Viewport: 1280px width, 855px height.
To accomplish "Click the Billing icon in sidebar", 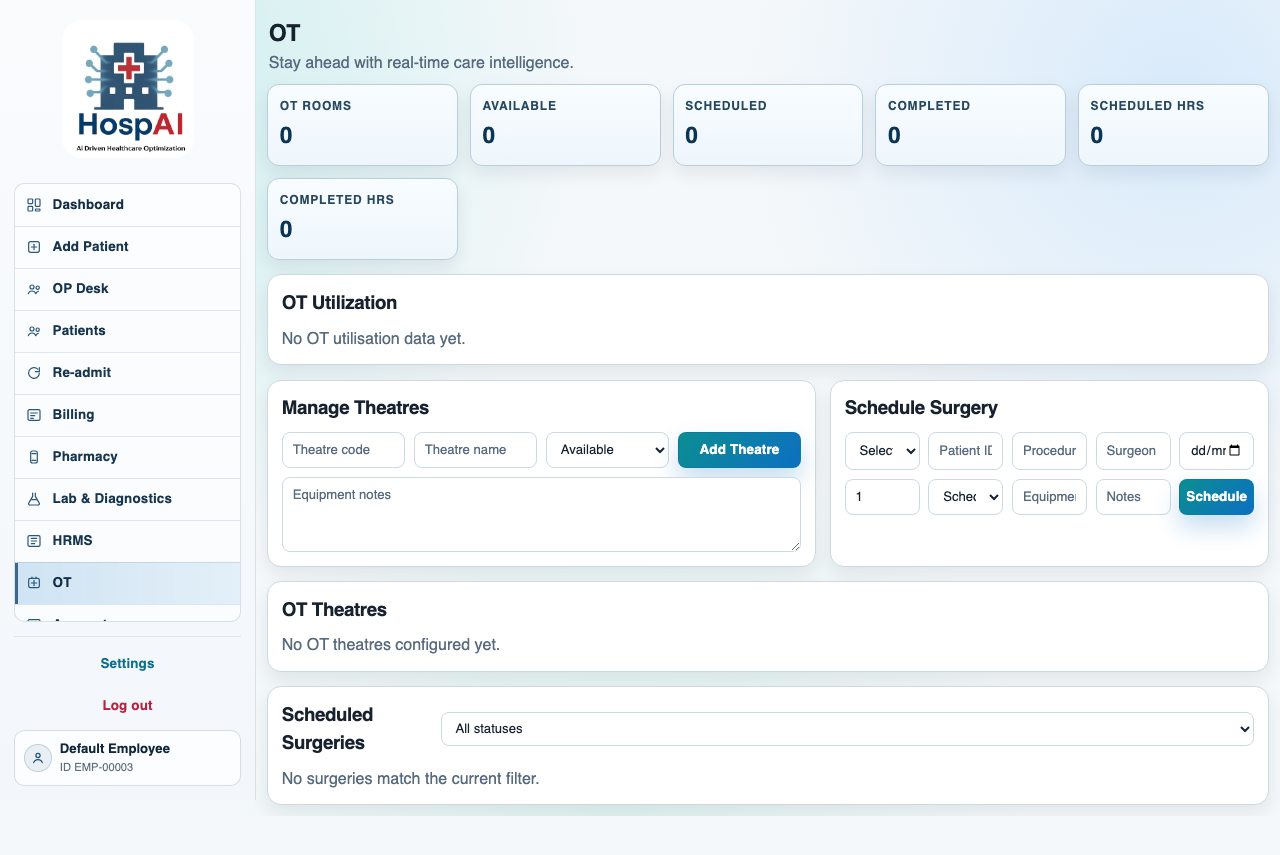I will pos(34,415).
